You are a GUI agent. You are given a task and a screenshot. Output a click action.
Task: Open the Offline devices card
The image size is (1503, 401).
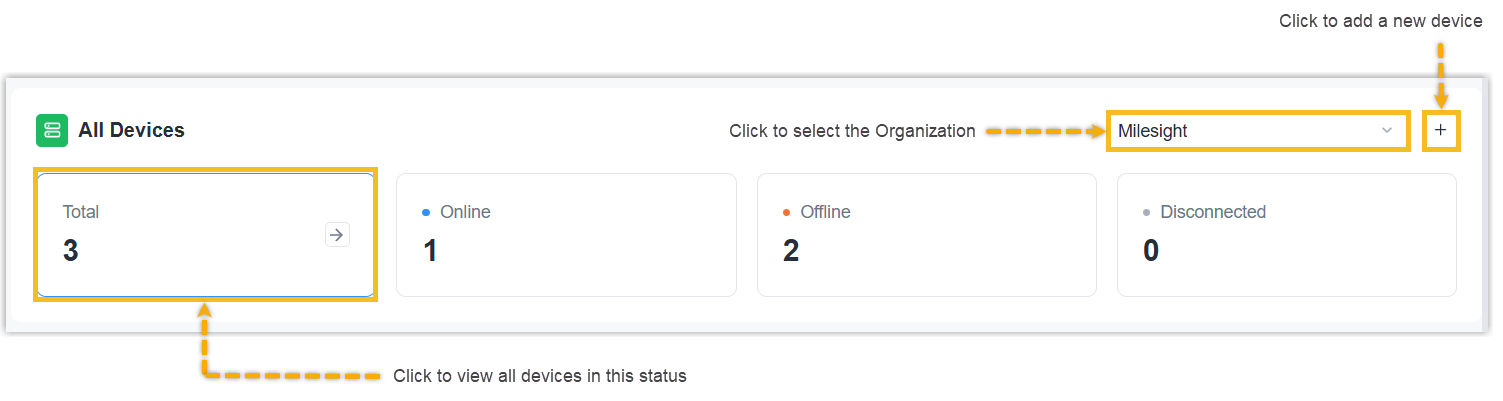[x=926, y=235]
